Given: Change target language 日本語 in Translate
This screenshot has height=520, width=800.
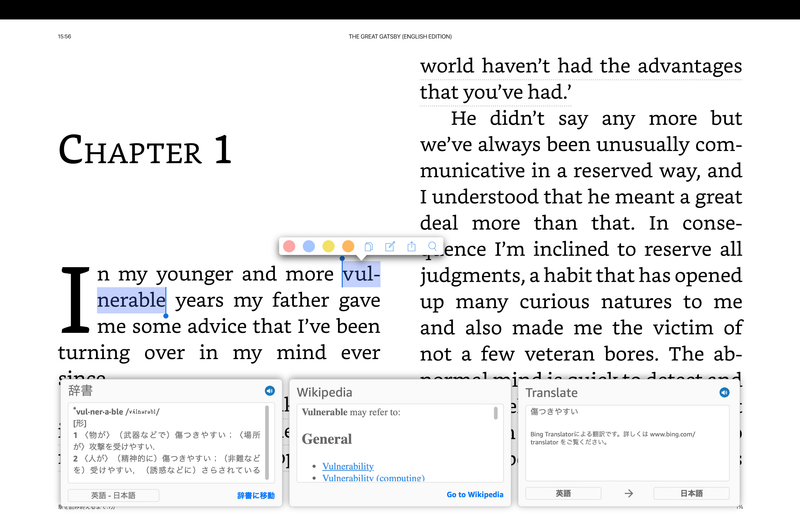Looking at the screenshot, I should point(691,493).
